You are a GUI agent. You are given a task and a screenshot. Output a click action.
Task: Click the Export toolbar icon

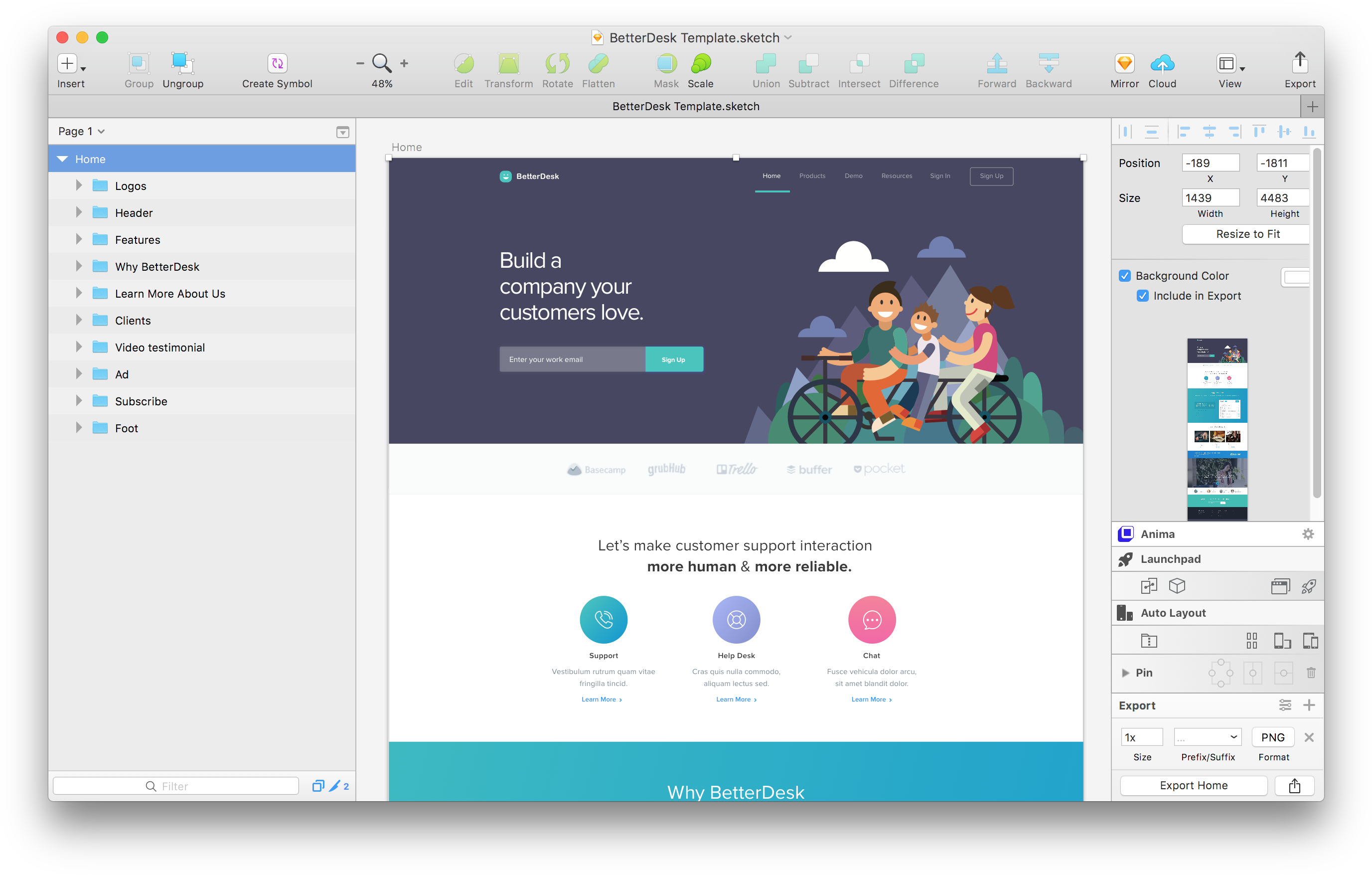pyautogui.click(x=1299, y=63)
